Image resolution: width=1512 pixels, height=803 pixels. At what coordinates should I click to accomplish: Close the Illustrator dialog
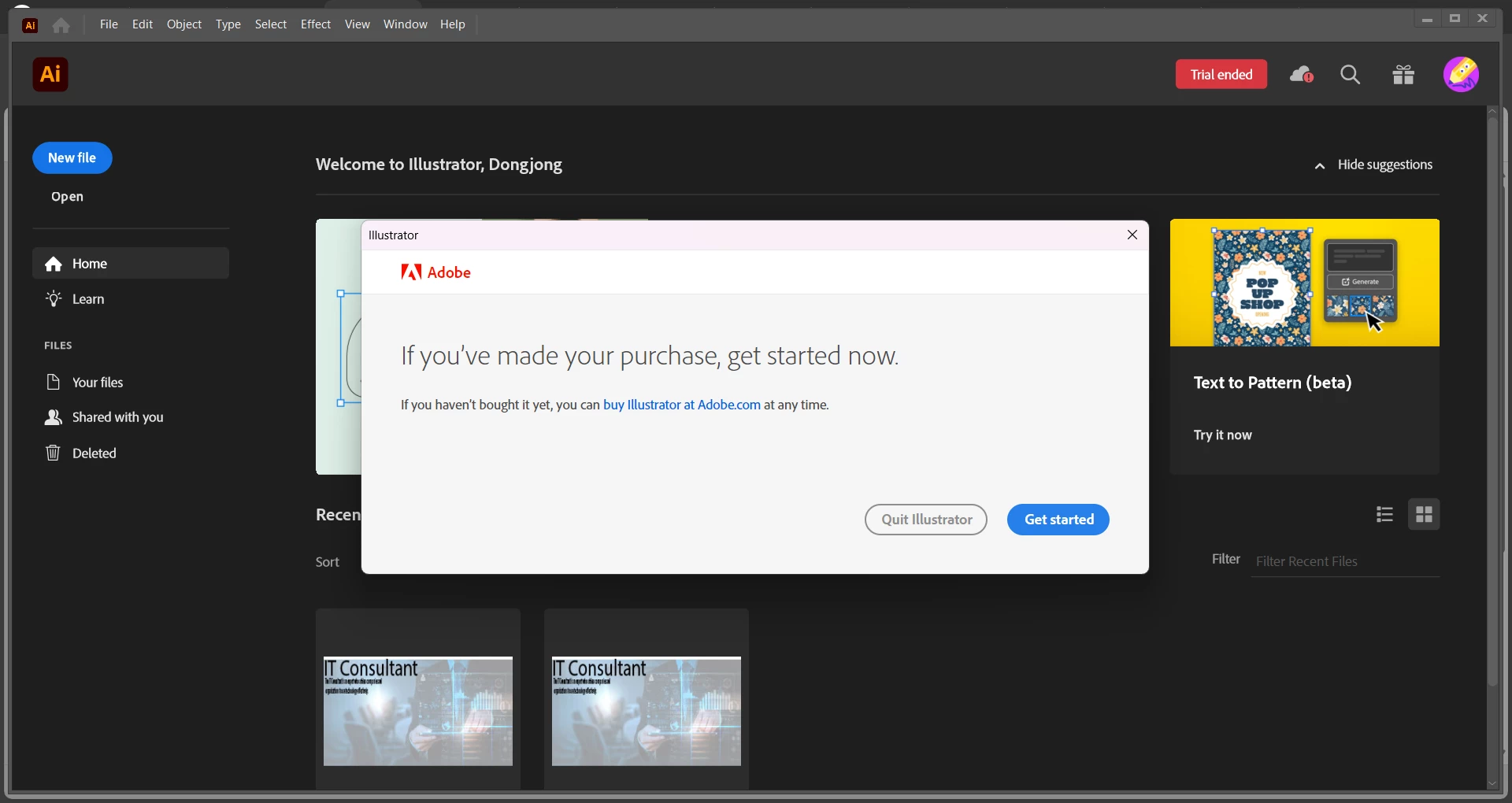pyautogui.click(x=1132, y=235)
